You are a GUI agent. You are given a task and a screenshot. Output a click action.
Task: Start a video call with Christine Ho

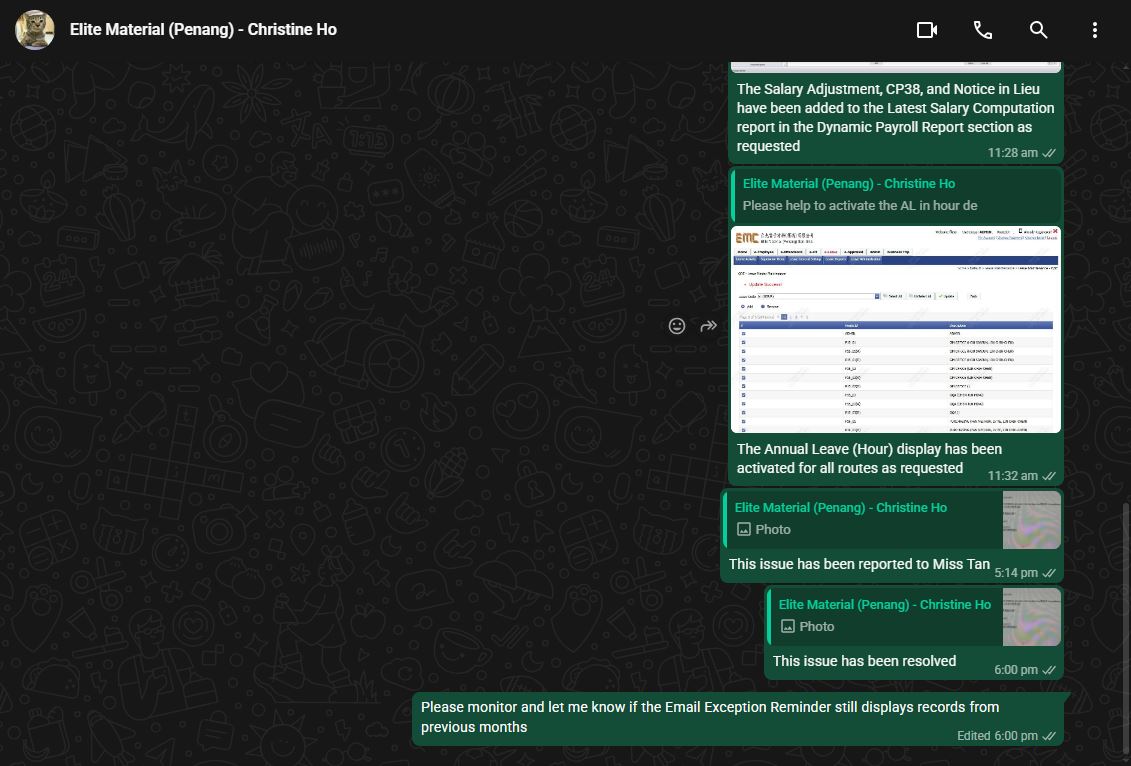927,30
